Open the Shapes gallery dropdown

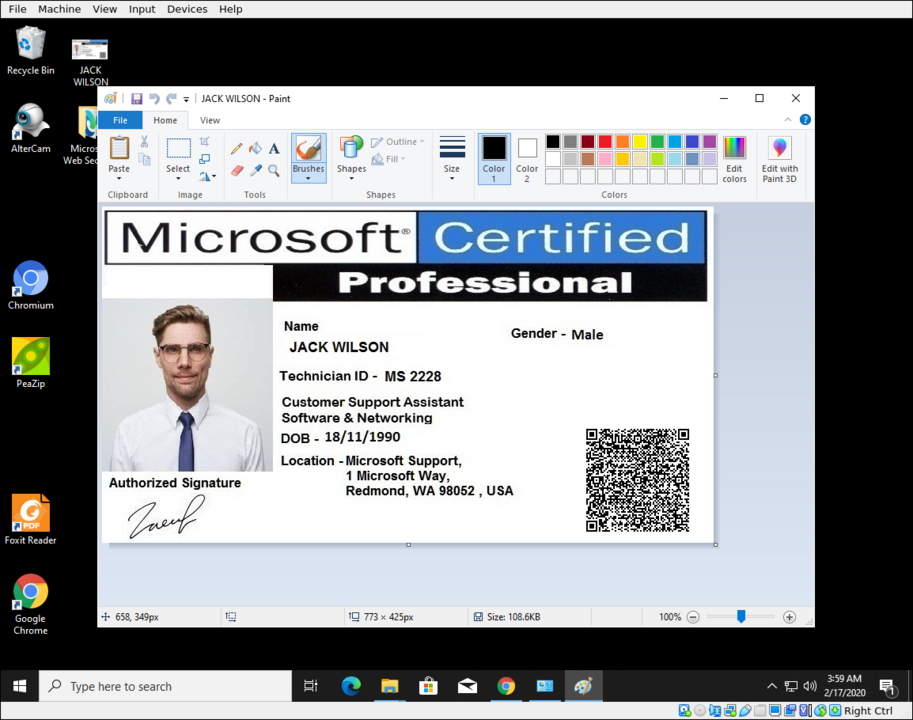[351, 178]
